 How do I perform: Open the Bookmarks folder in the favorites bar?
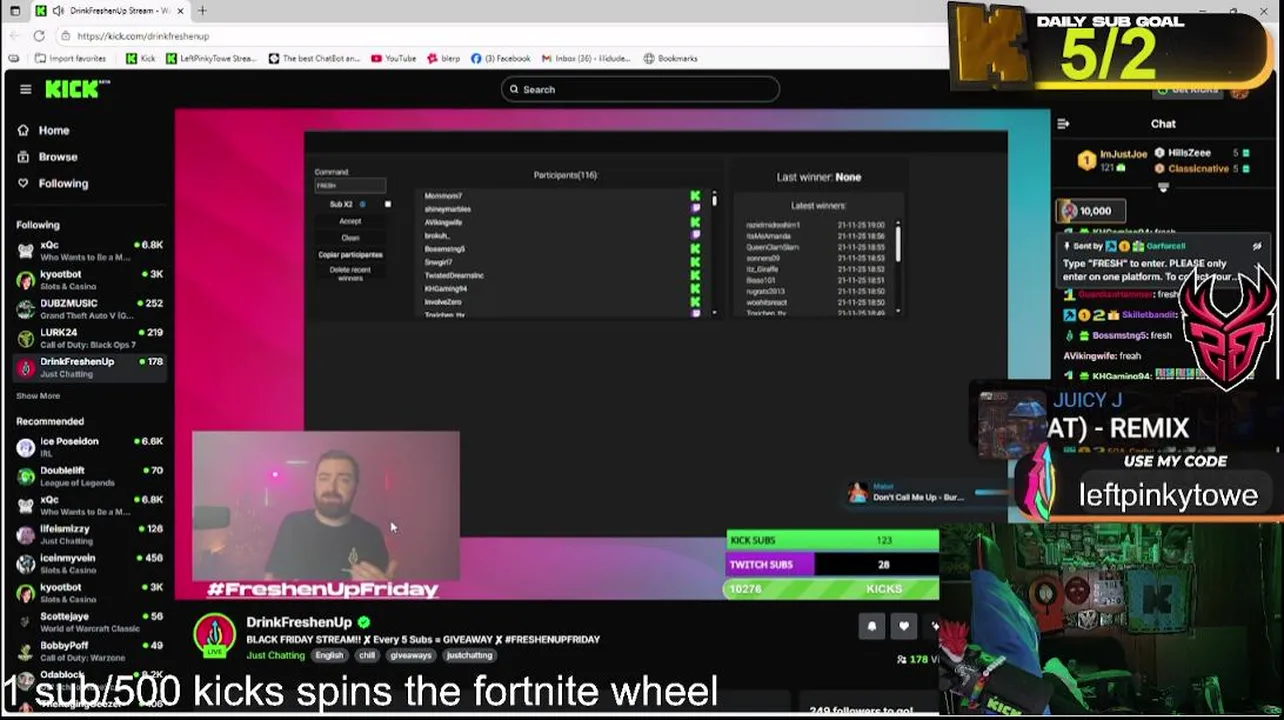coord(670,58)
